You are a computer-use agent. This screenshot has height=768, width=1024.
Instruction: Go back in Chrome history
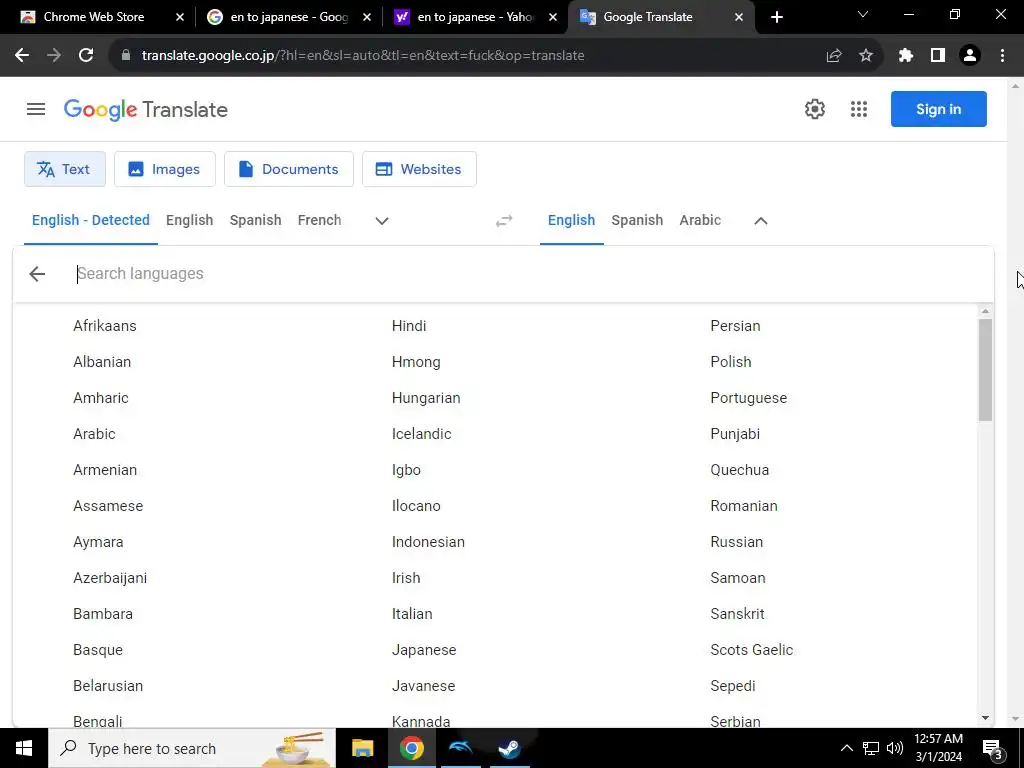point(22,56)
